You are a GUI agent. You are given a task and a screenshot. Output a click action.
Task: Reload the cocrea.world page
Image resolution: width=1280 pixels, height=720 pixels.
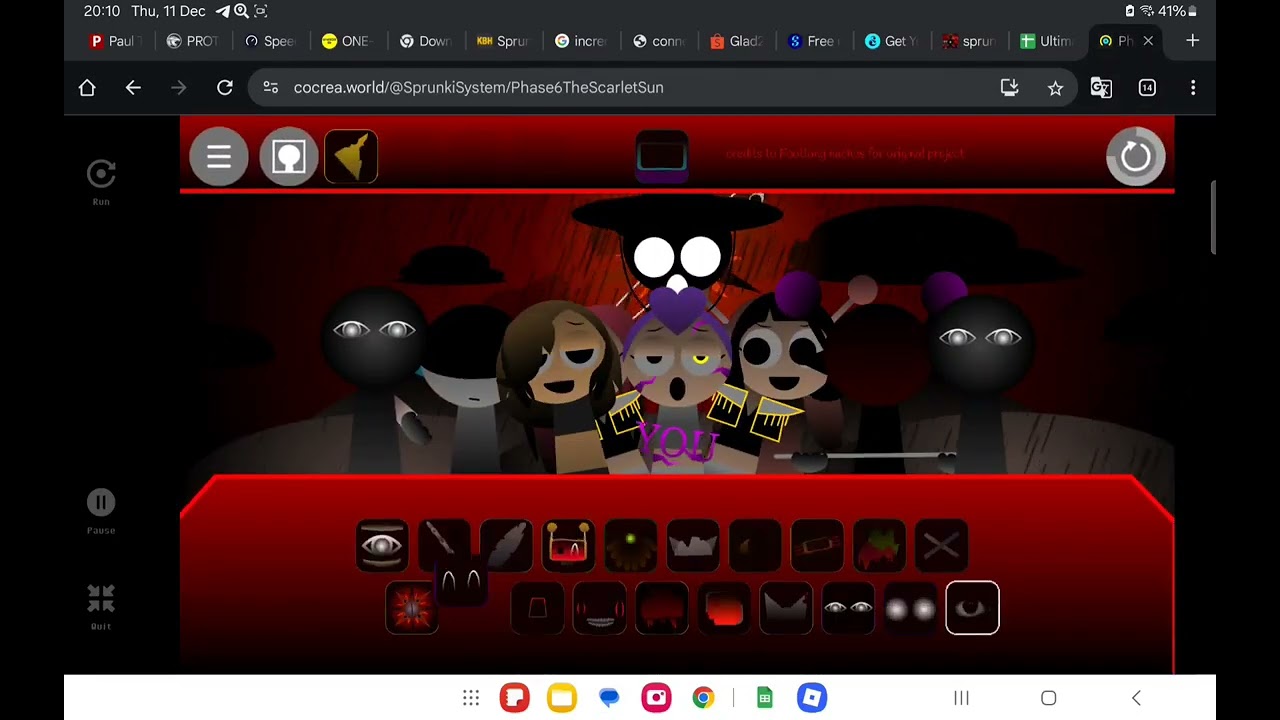(225, 88)
